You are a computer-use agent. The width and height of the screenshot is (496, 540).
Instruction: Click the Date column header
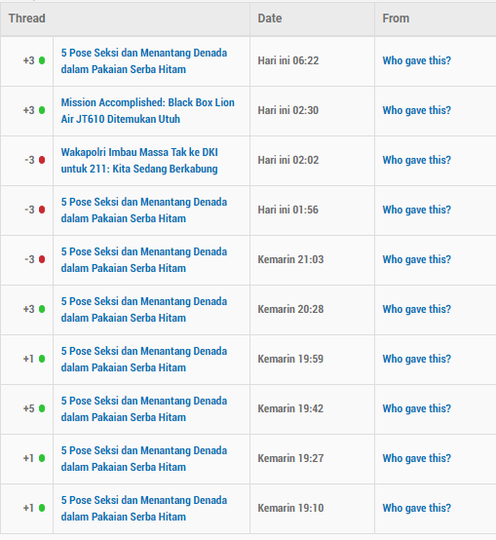pyautogui.click(x=270, y=18)
